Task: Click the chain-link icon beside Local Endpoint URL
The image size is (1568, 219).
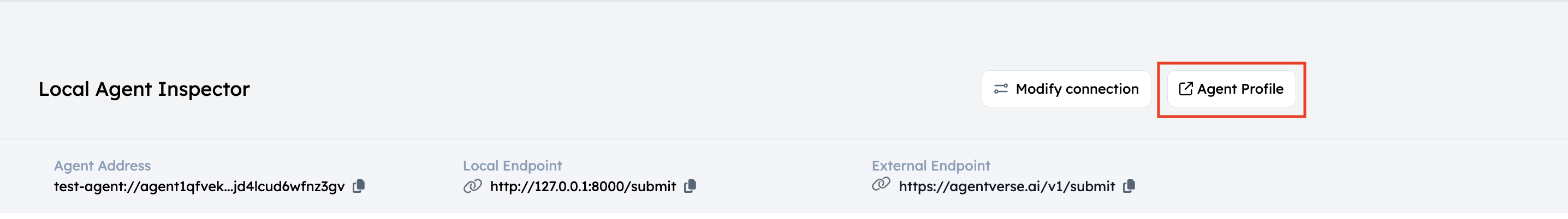Action: click(472, 186)
